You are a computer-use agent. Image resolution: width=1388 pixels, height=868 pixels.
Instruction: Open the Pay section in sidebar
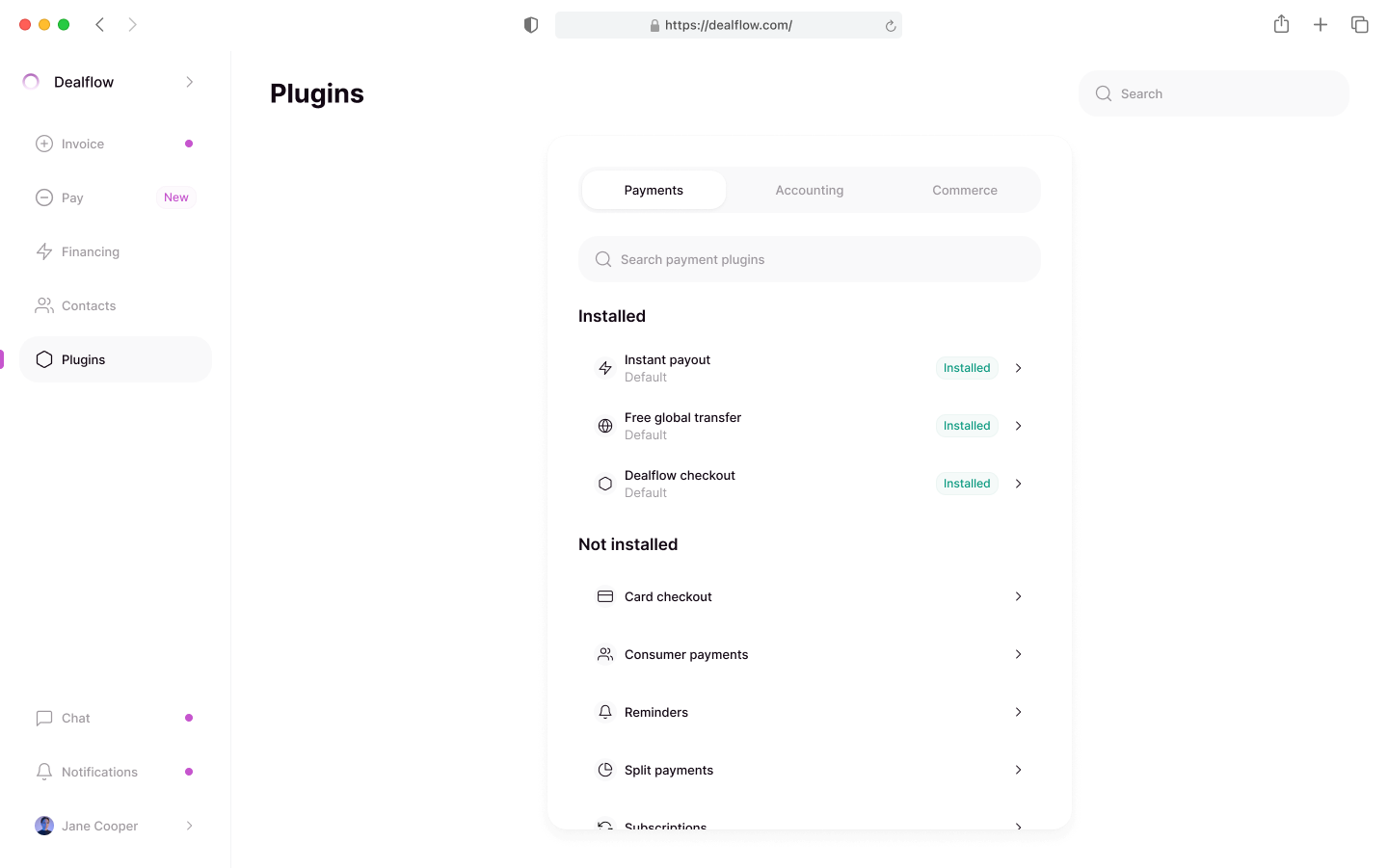pyautogui.click(x=72, y=197)
